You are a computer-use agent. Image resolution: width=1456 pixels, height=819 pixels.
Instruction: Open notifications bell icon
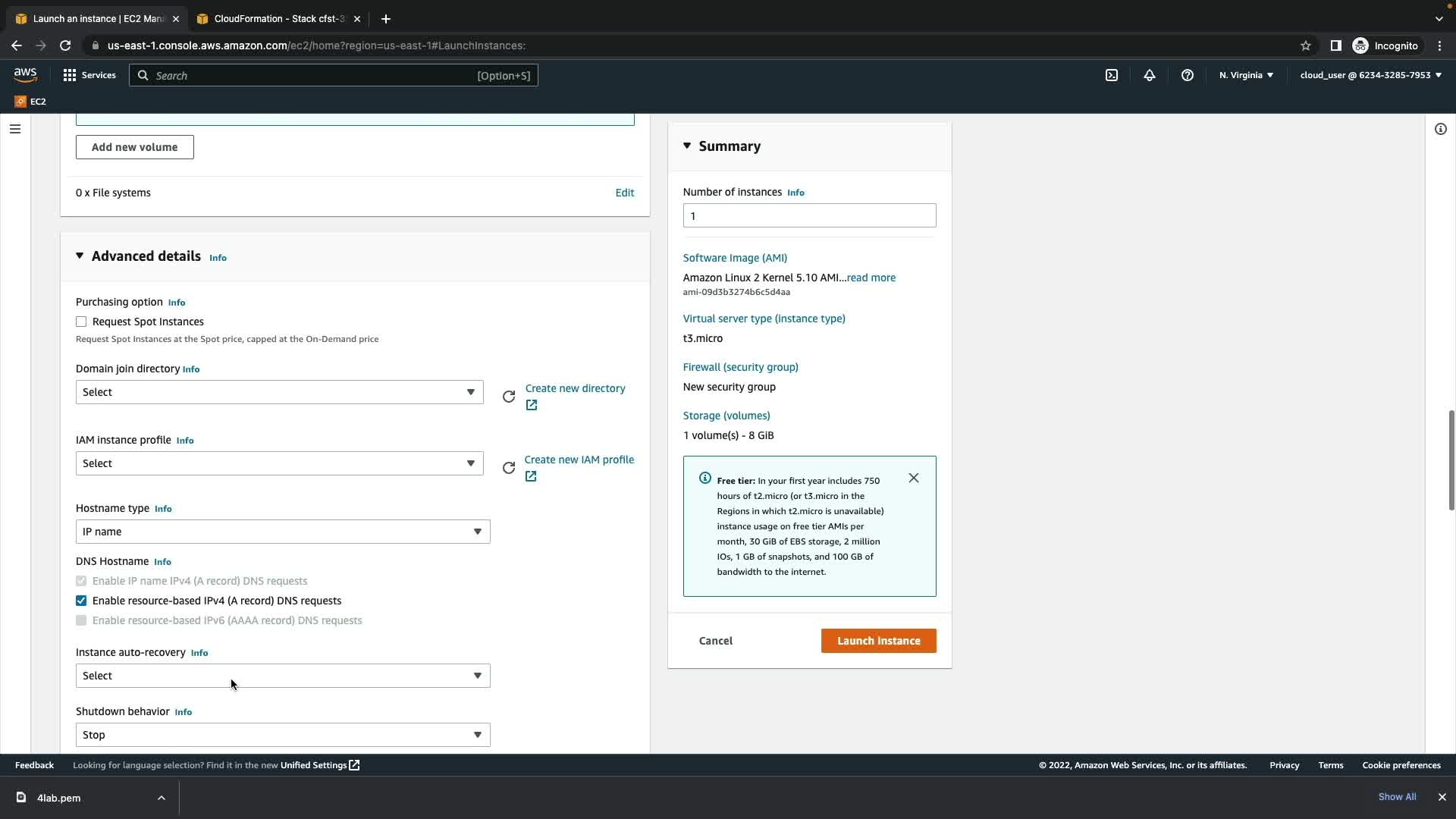(1149, 75)
